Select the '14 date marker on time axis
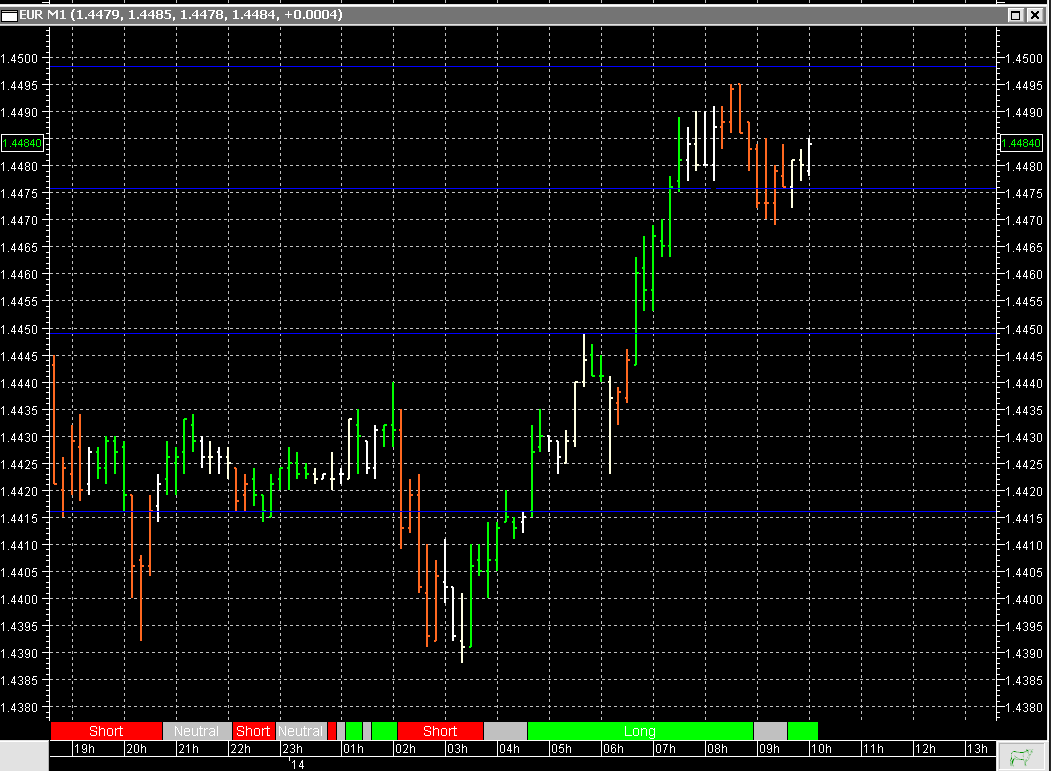The image size is (1051, 771). 296,762
